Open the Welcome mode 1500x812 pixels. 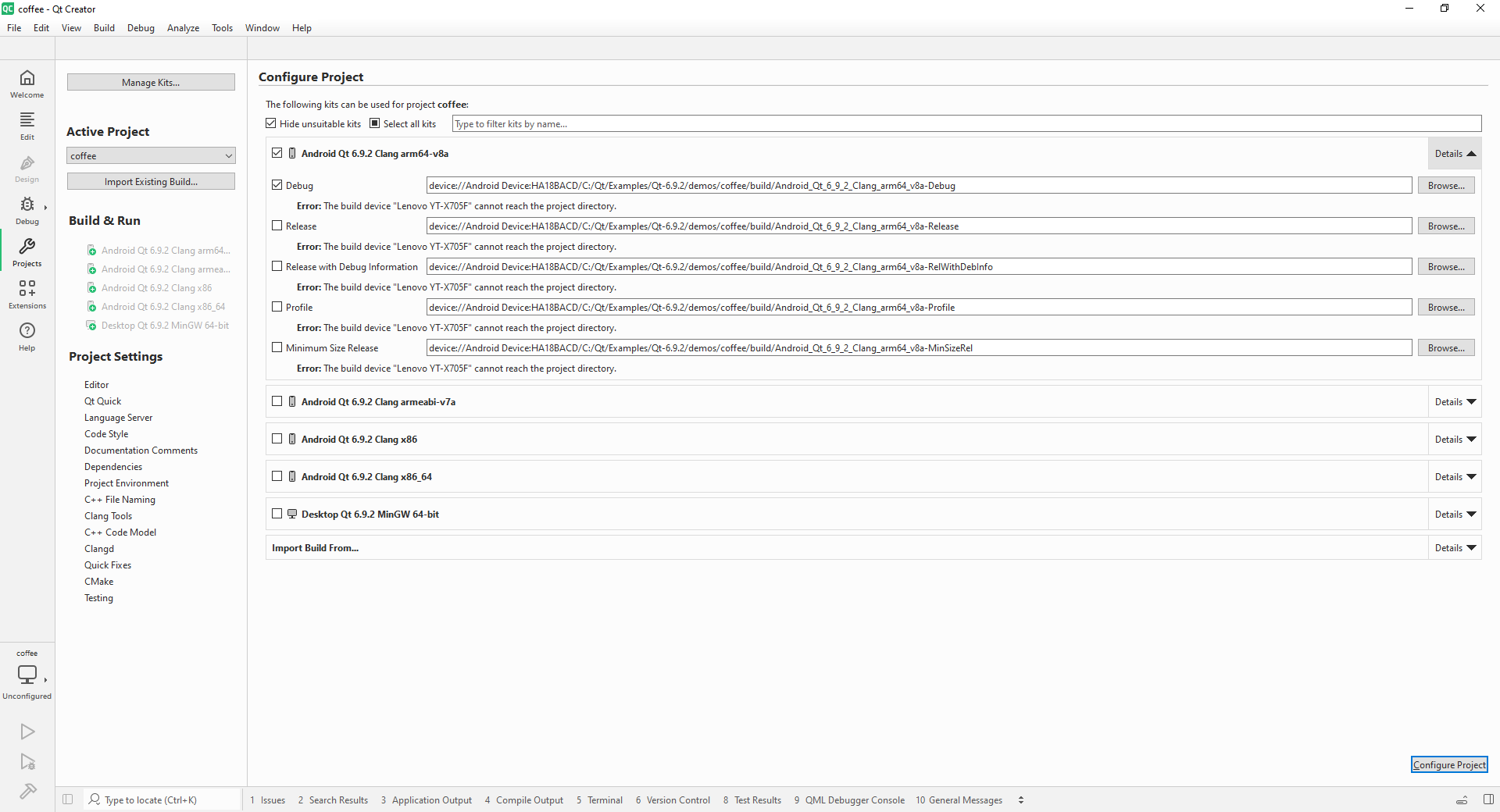pyautogui.click(x=27, y=84)
